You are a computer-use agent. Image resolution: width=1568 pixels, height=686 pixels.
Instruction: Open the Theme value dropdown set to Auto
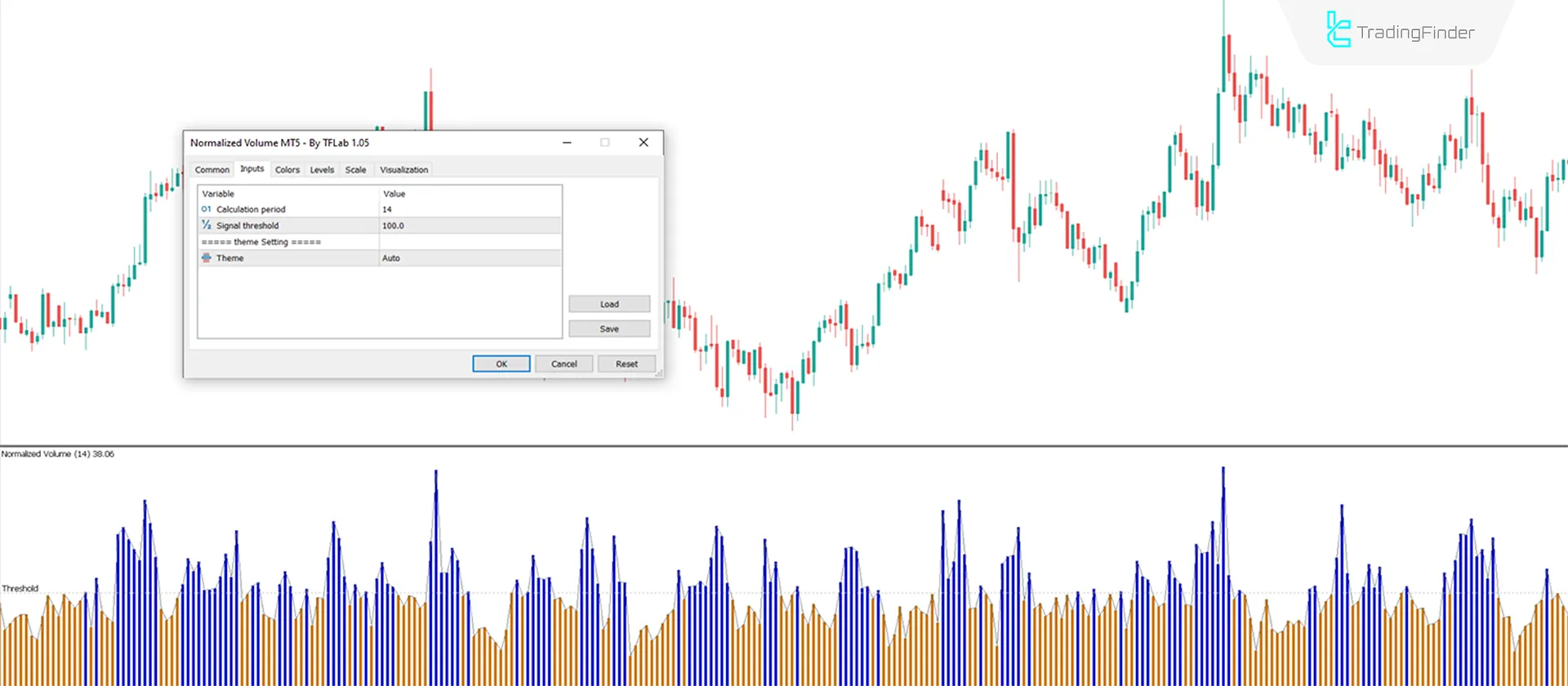click(x=470, y=258)
